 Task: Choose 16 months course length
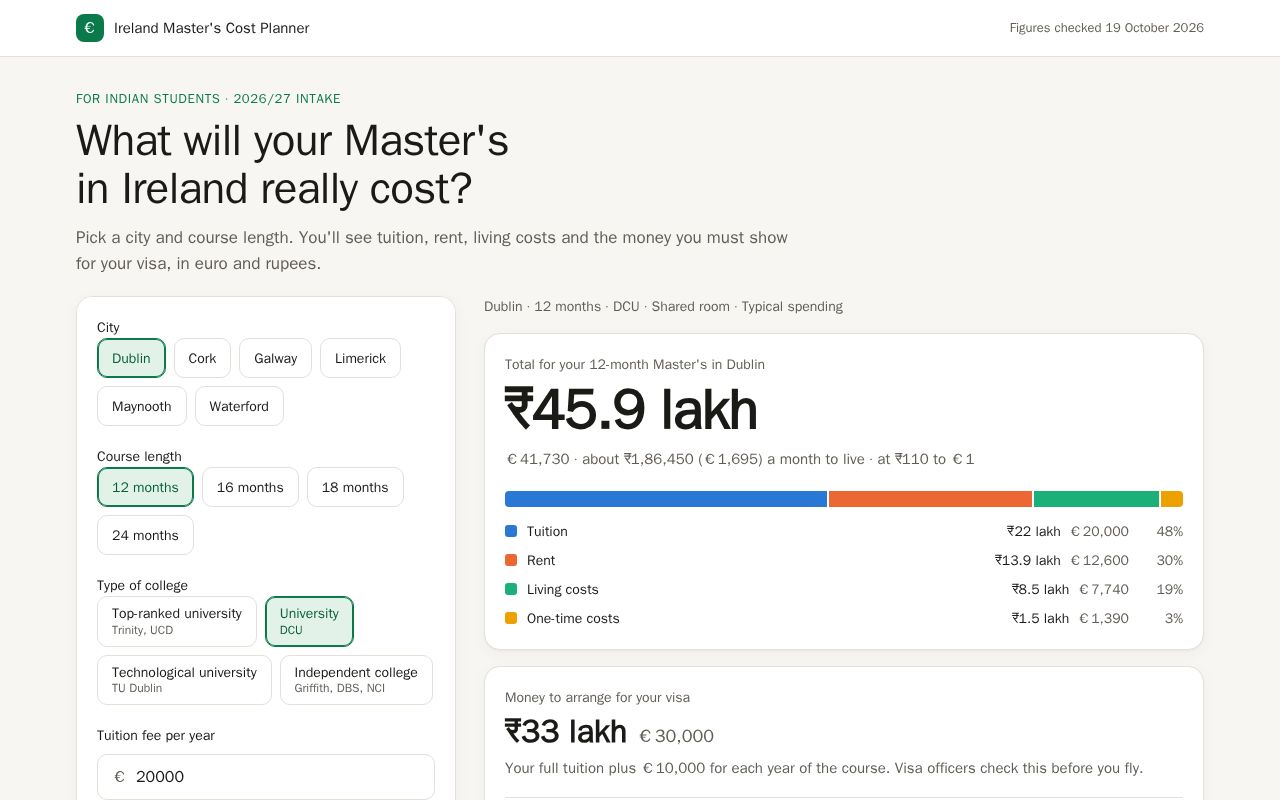point(250,487)
